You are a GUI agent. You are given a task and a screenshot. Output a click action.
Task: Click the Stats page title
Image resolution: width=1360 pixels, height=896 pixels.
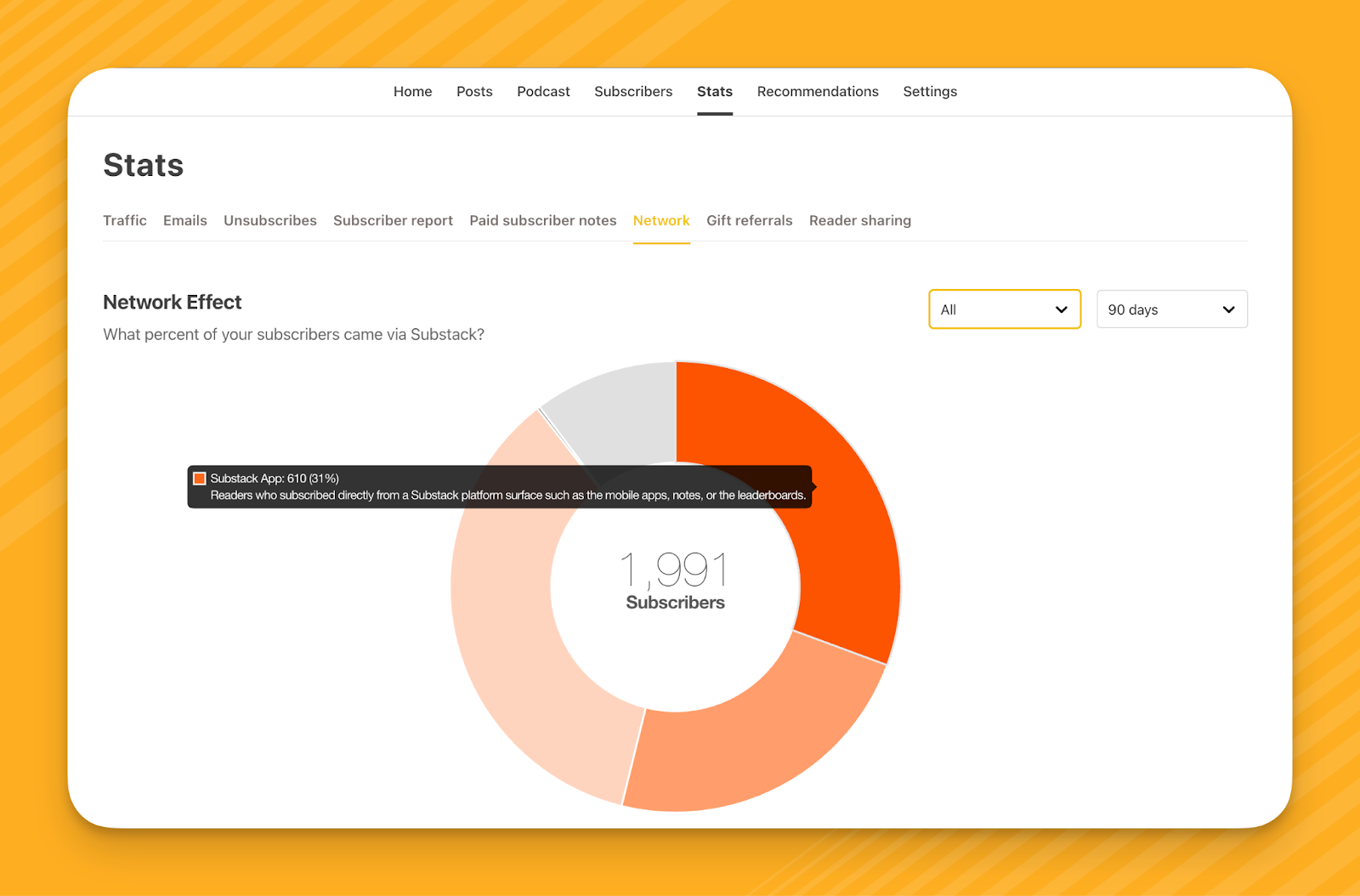pos(144,165)
